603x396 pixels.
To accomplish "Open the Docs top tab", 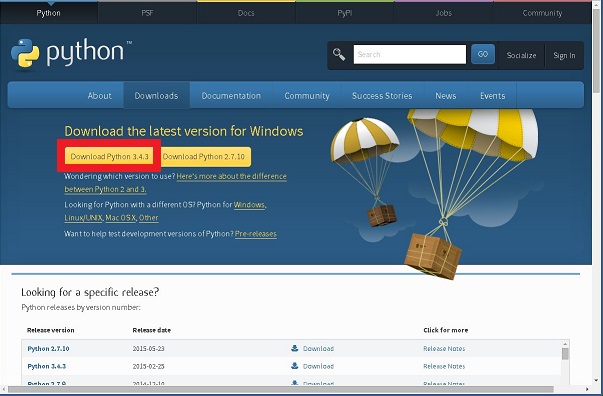I will coord(246,13).
